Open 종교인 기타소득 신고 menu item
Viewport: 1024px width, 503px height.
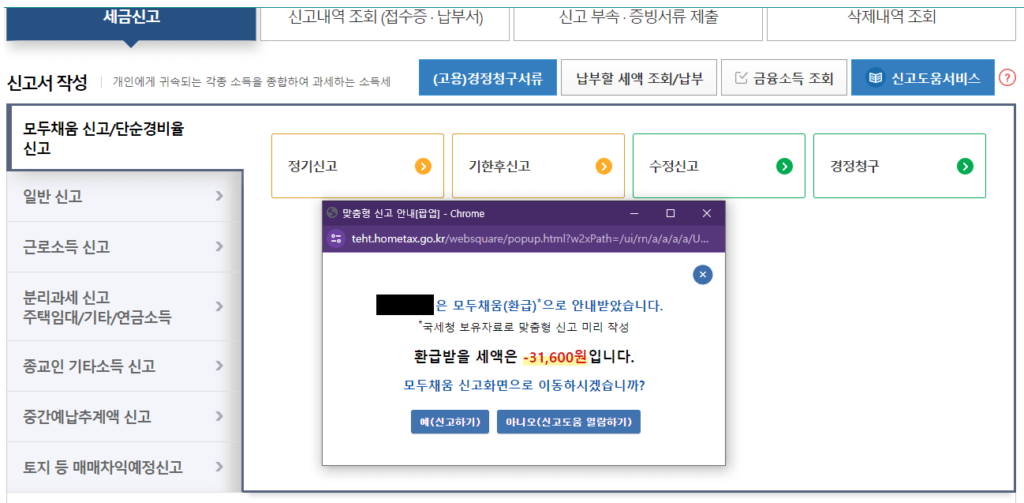tap(124, 366)
